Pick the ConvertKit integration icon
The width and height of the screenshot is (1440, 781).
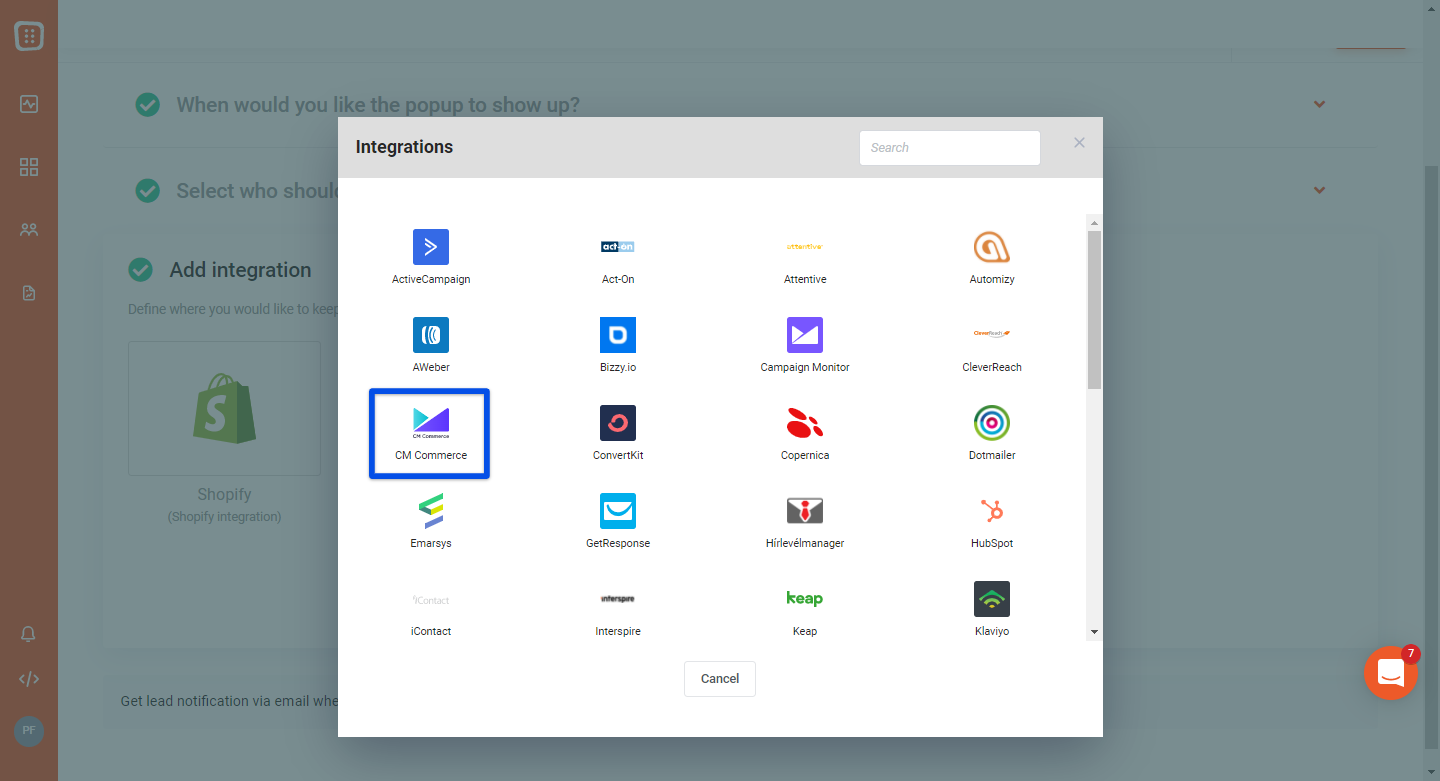click(x=618, y=423)
